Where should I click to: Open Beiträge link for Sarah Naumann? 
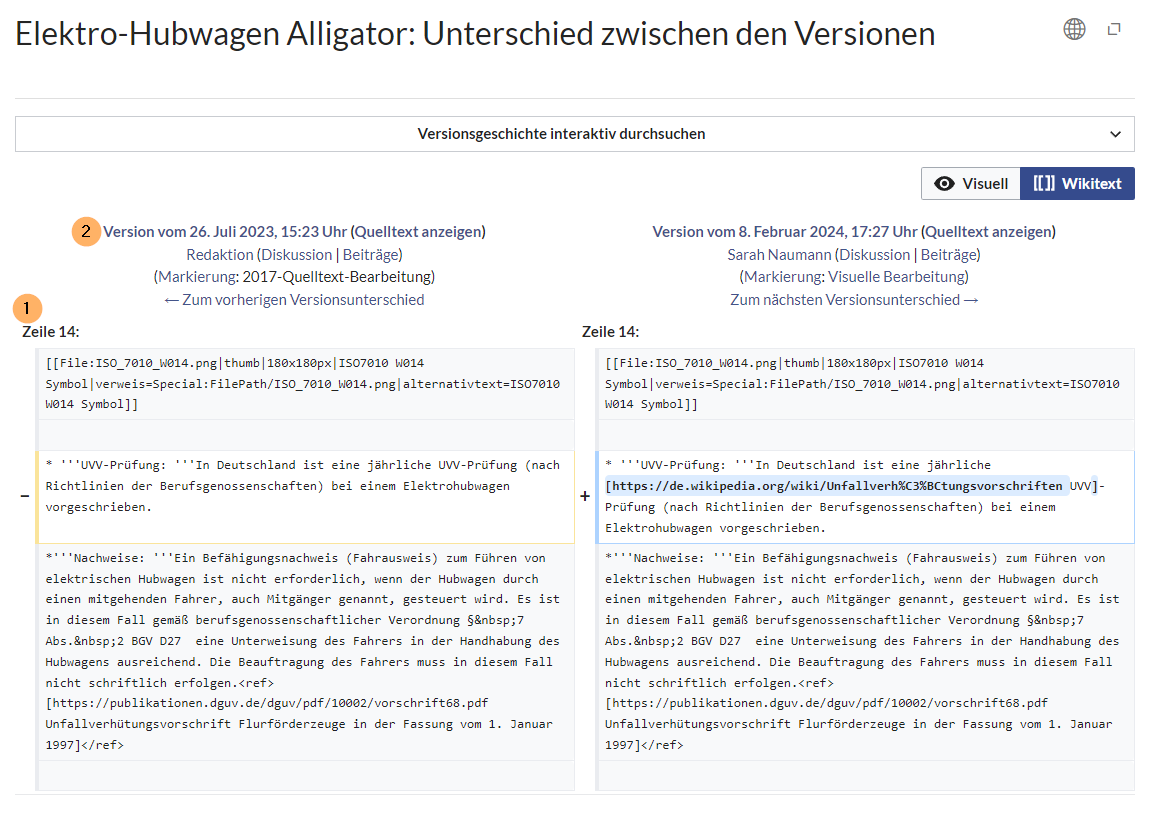click(x=948, y=255)
